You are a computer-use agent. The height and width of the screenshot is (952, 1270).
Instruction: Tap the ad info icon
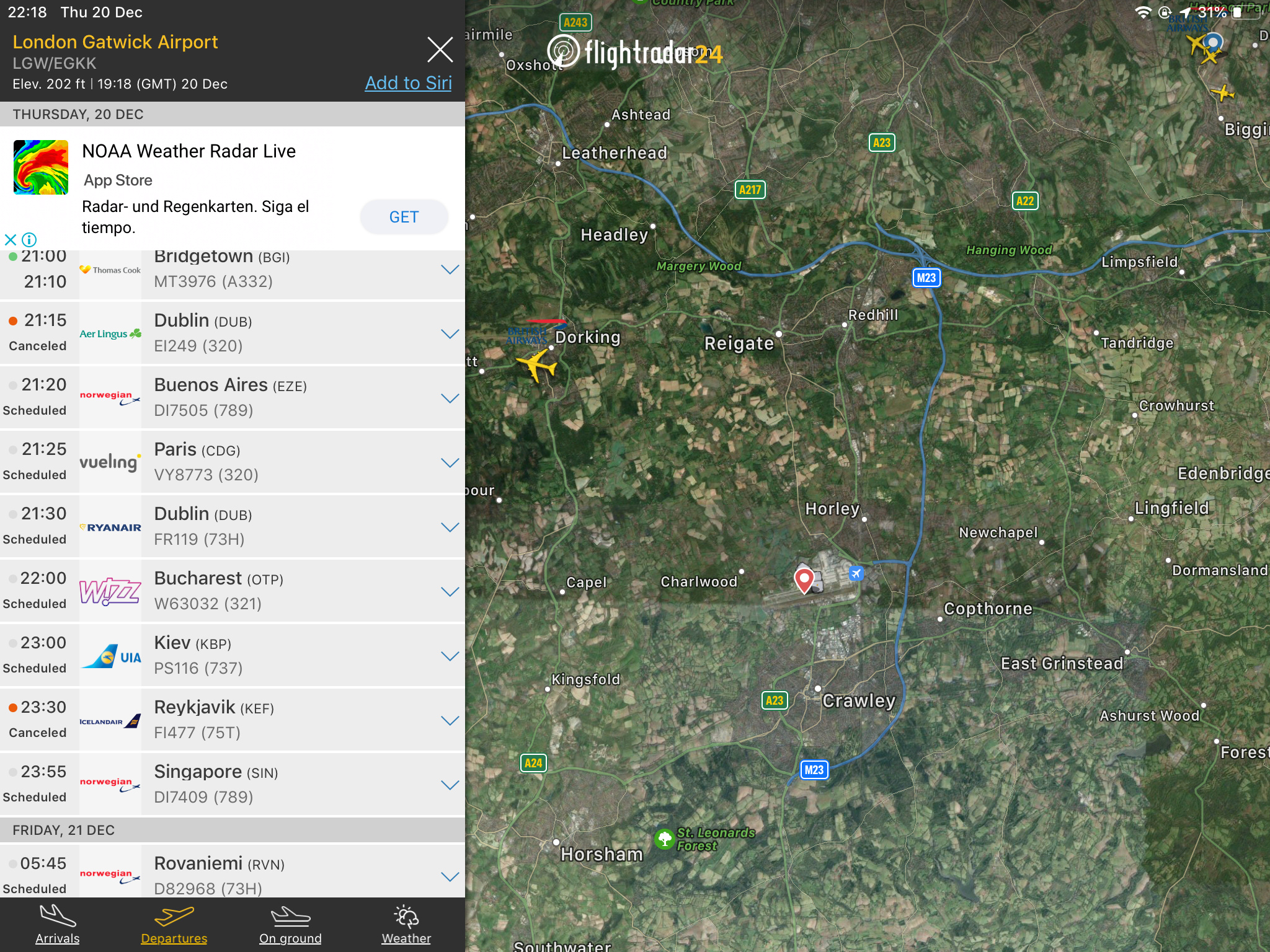pyautogui.click(x=29, y=240)
